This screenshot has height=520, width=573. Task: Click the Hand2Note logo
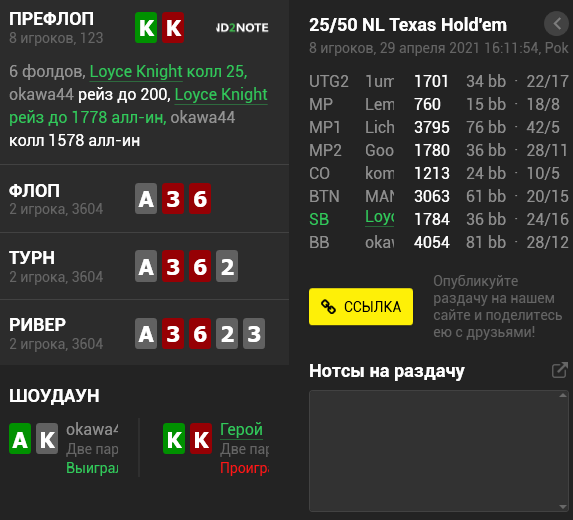click(x=242, y=27)
